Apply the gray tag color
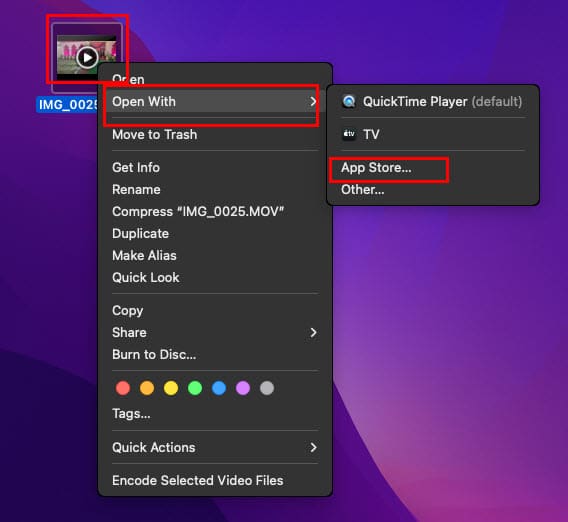The height and width of the screenshot is (522, 568). pyautogui.click(x=267, y=388)
